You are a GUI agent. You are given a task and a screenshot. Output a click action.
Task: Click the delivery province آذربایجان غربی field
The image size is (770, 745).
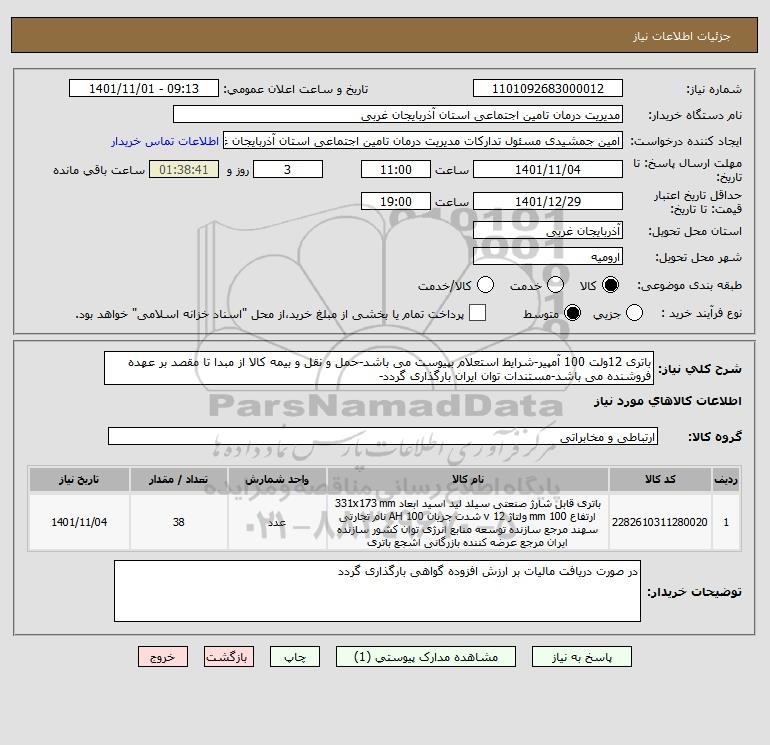coord(548,230)
